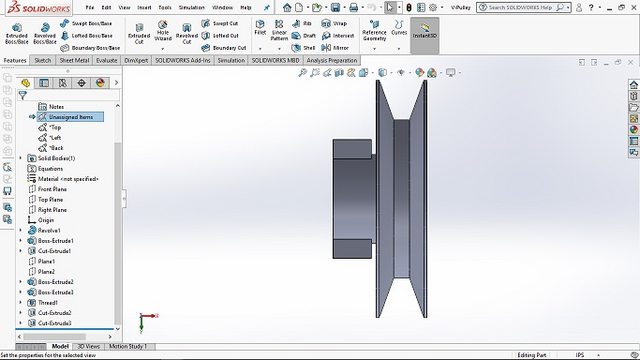640x360 pixels.
Task: Open the Curves tool
Action: (x=399, y=28)
